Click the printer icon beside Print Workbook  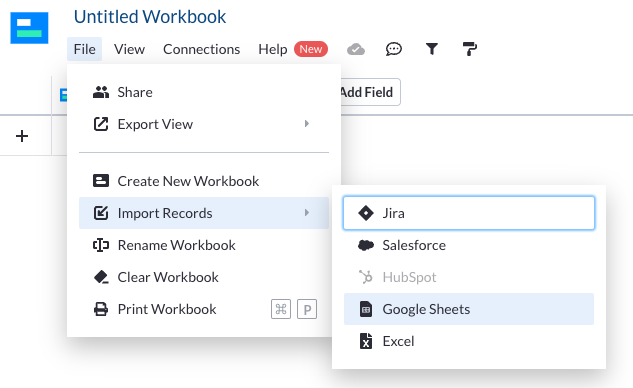(101, 309)
